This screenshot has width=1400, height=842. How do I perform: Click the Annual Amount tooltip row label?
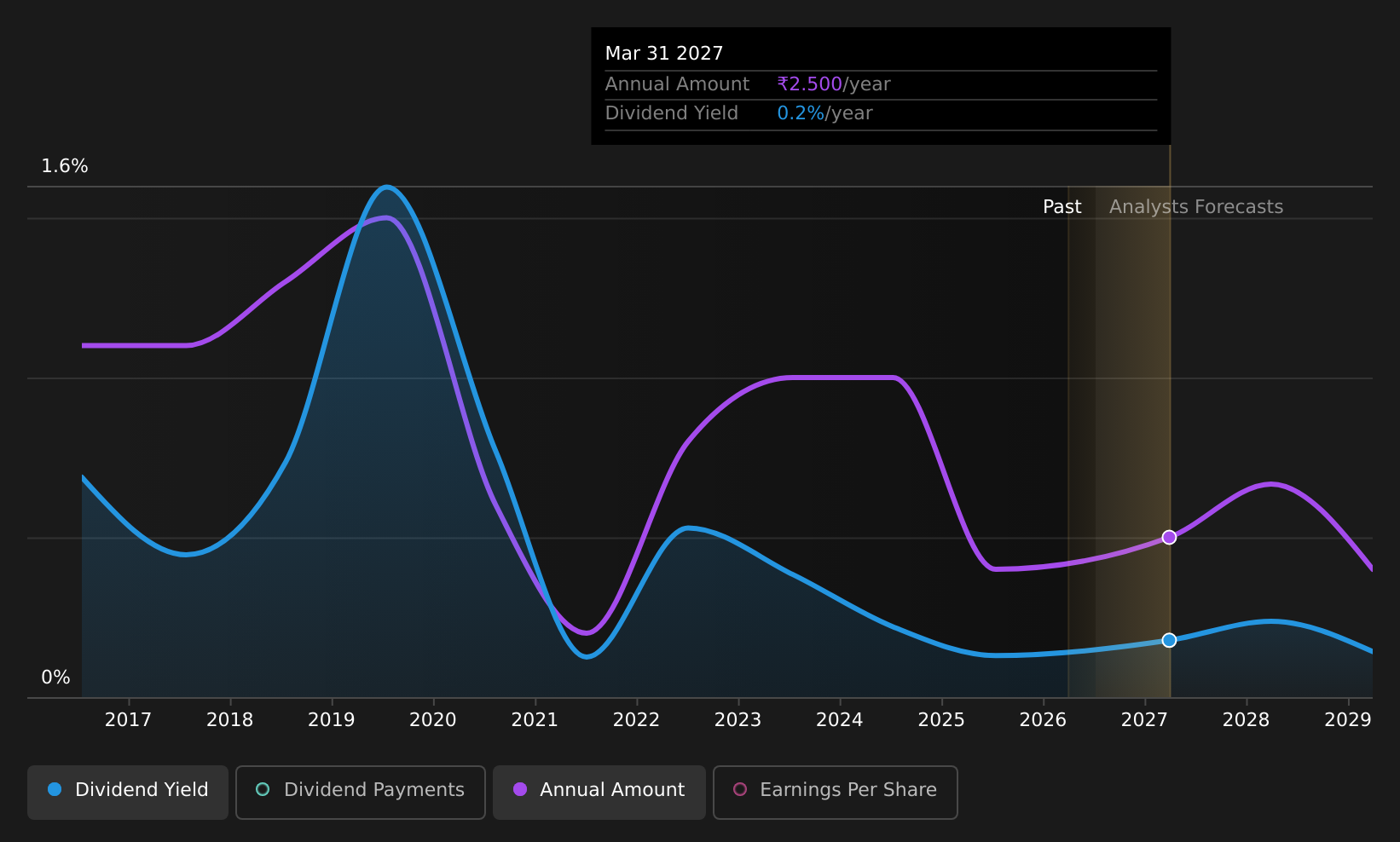point(677,84)
